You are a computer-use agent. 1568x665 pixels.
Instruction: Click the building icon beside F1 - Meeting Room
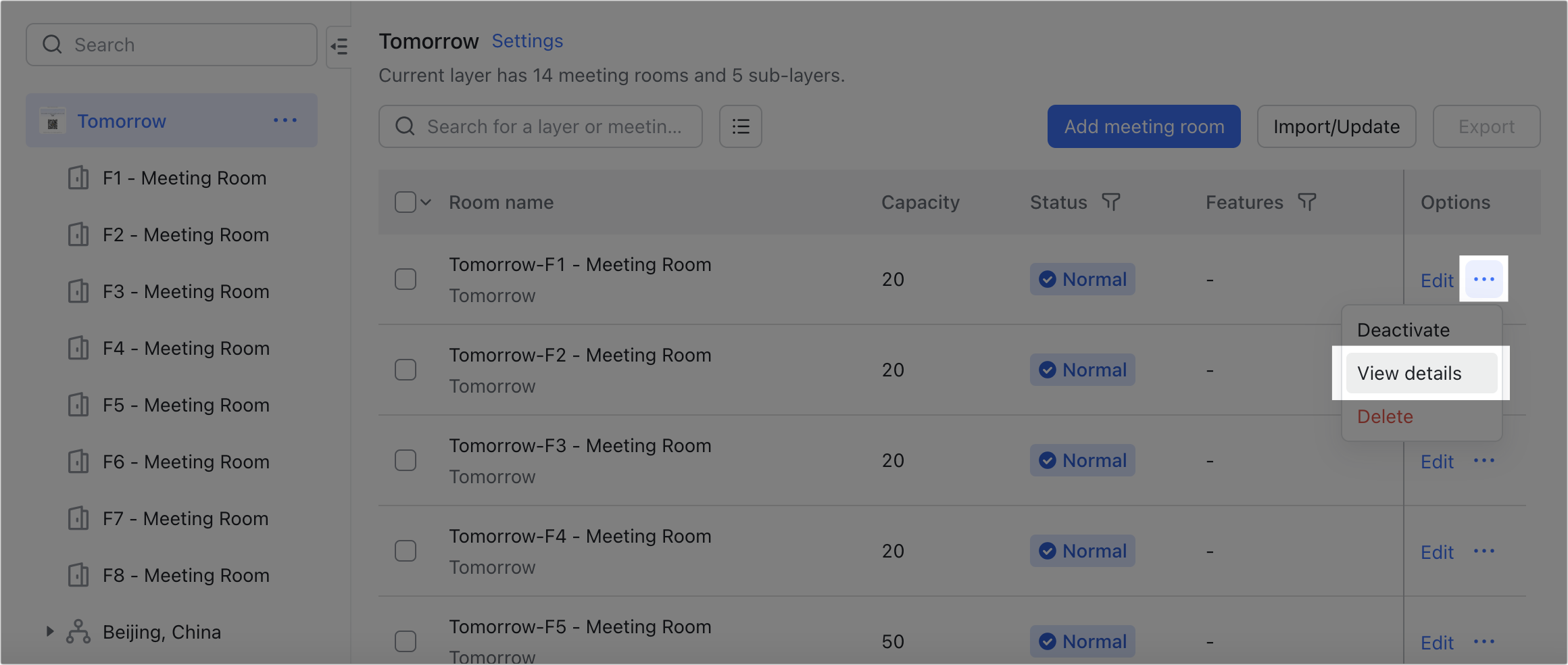click(78, 178)
